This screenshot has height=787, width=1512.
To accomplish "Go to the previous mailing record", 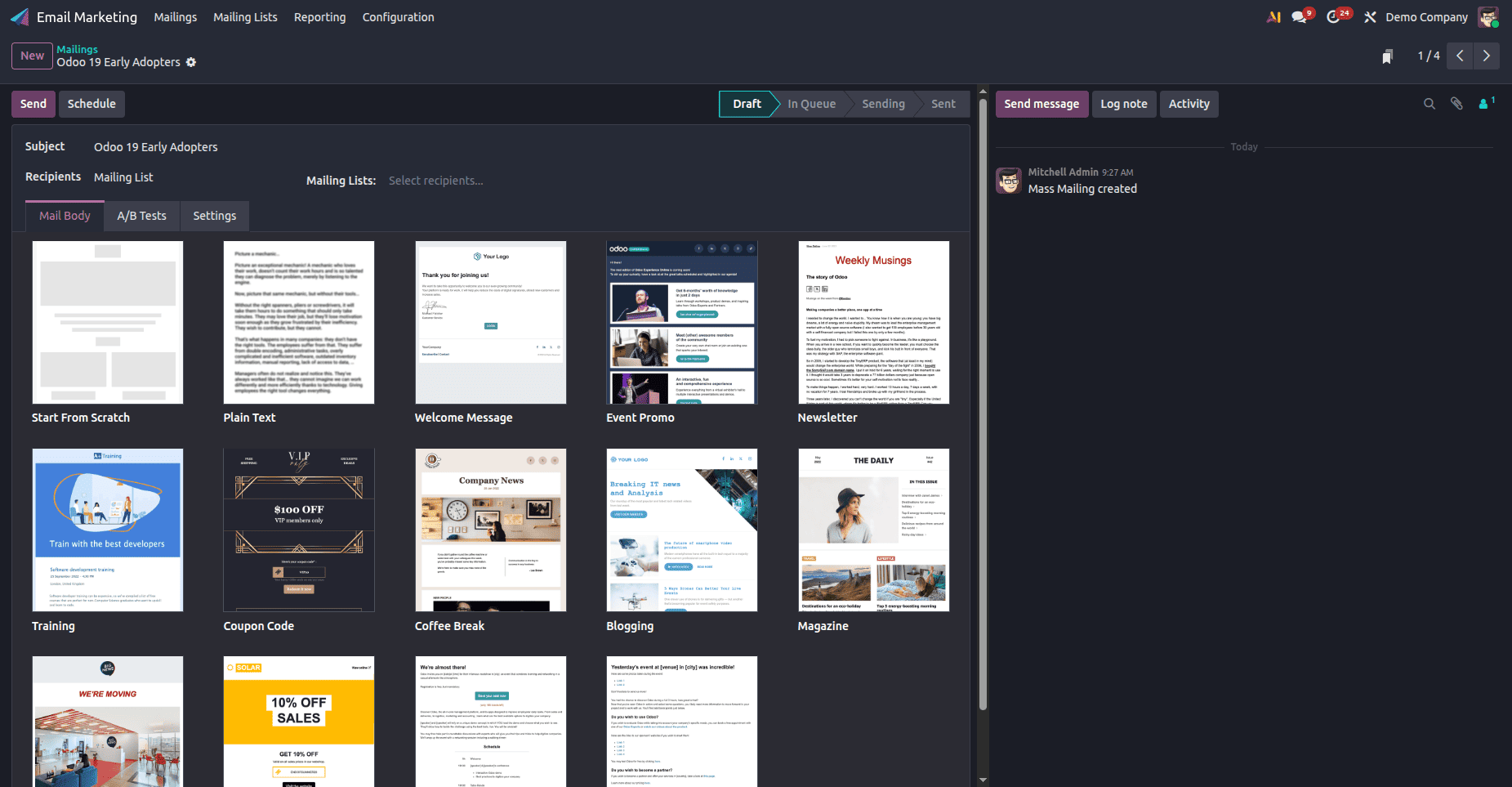I will (x=1460, y=56).
